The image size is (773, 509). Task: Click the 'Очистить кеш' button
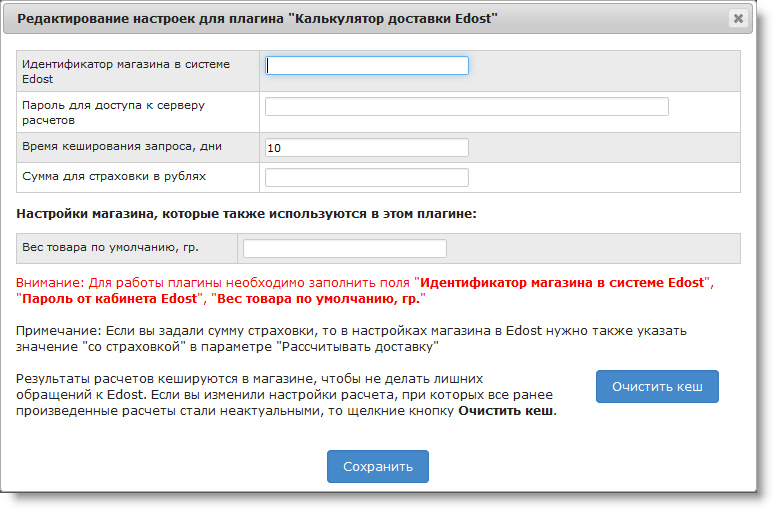(x=657, y=387)
